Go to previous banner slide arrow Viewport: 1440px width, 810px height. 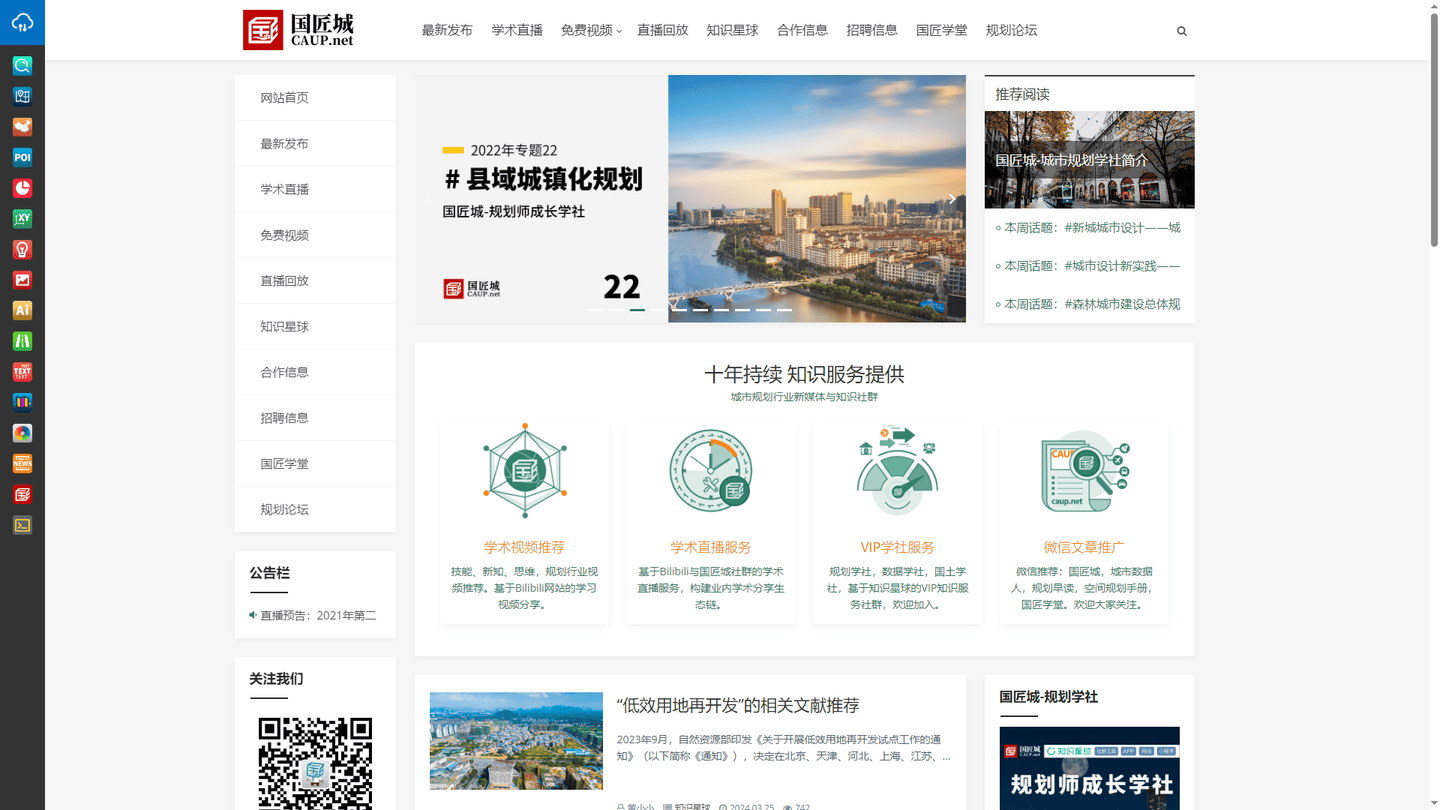click(428, 199)
